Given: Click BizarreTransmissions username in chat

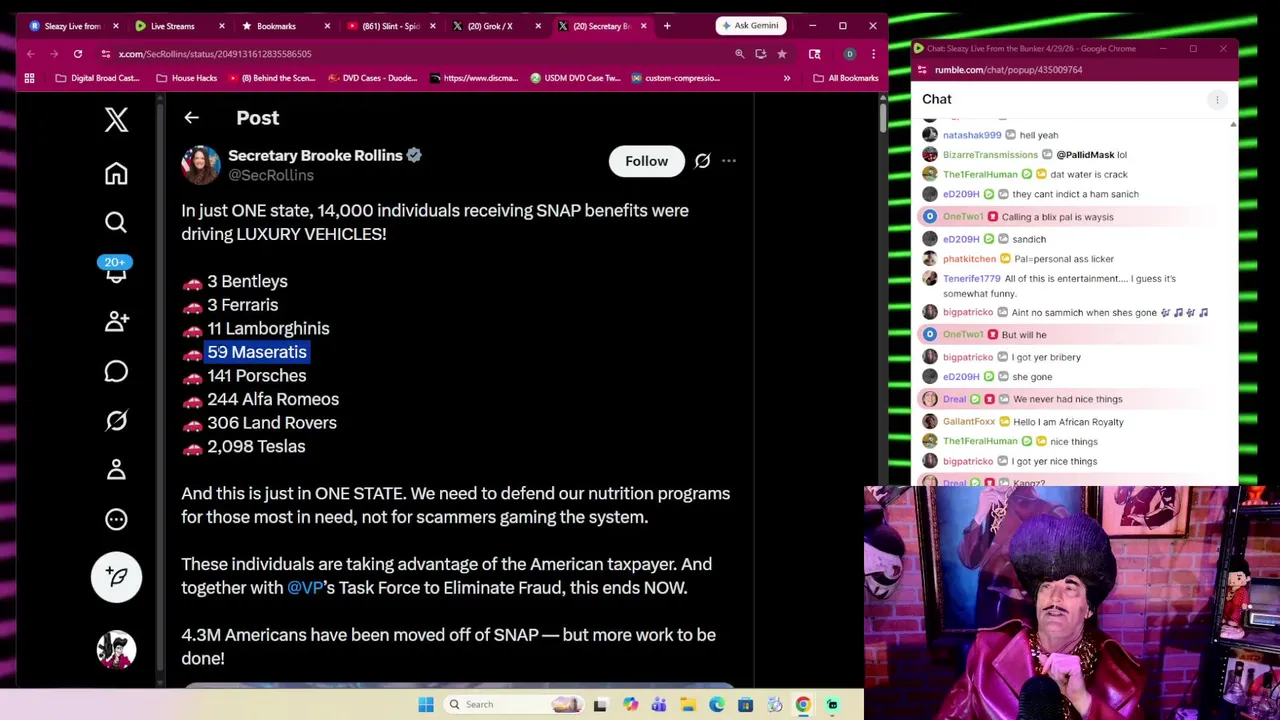Looking at the screenshot, I should (990, 155).
